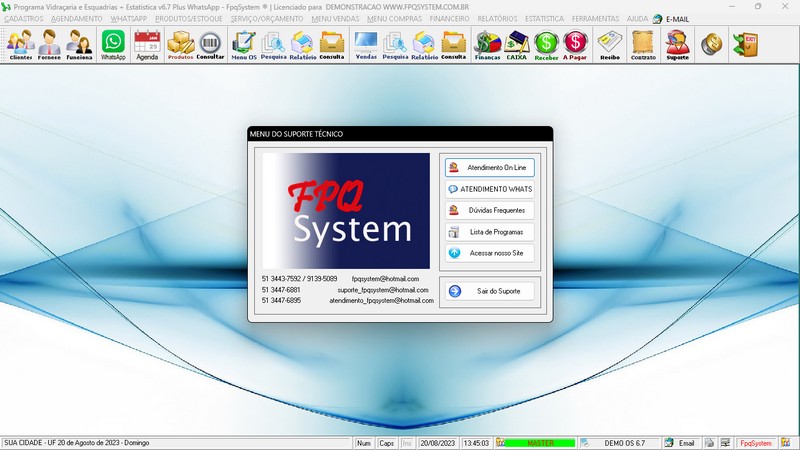Open the CADASTROS menu
This screenshot has height=450, width=800.
click(24, 19)
